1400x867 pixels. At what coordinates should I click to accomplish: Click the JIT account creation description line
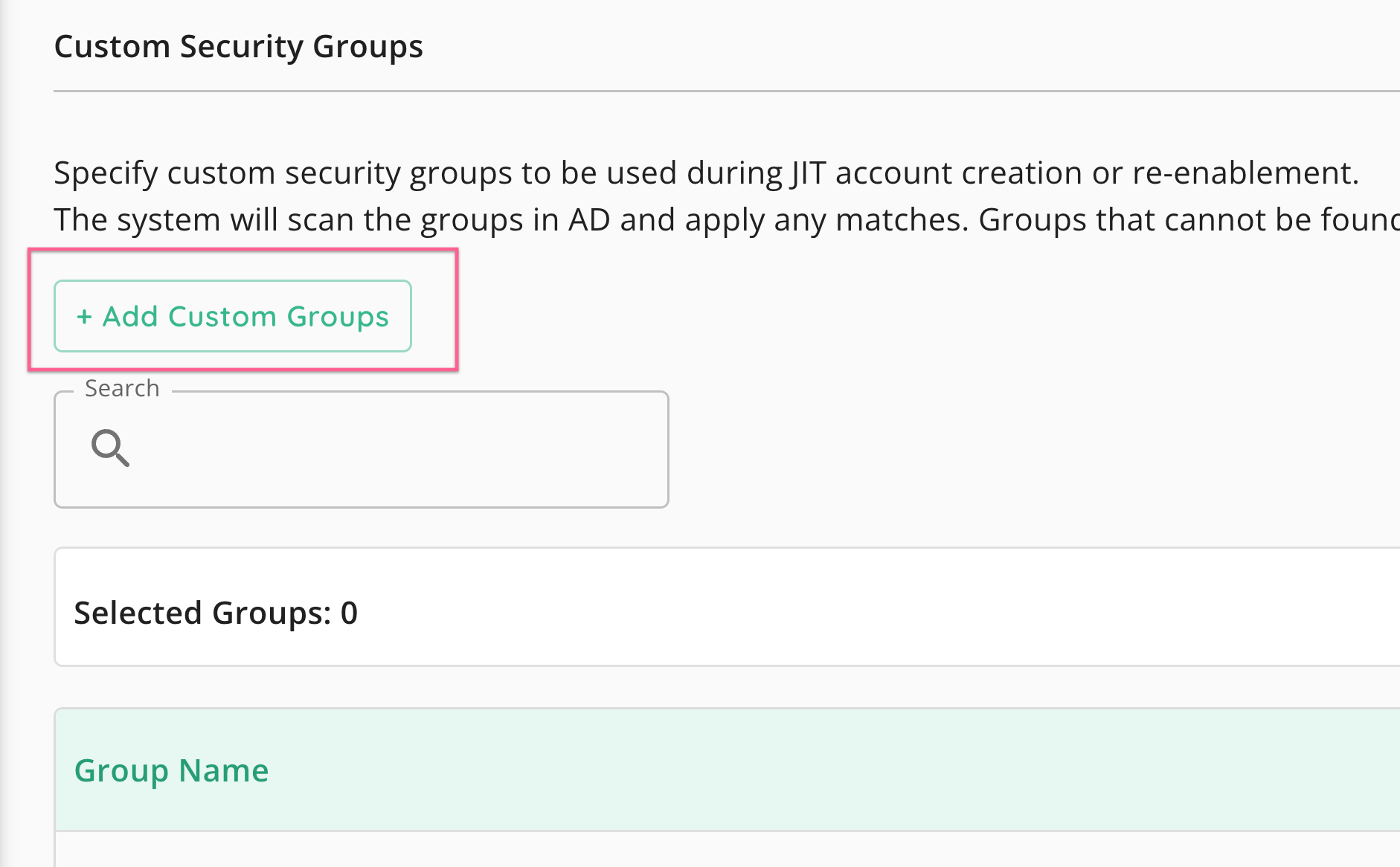pos(705,173)
